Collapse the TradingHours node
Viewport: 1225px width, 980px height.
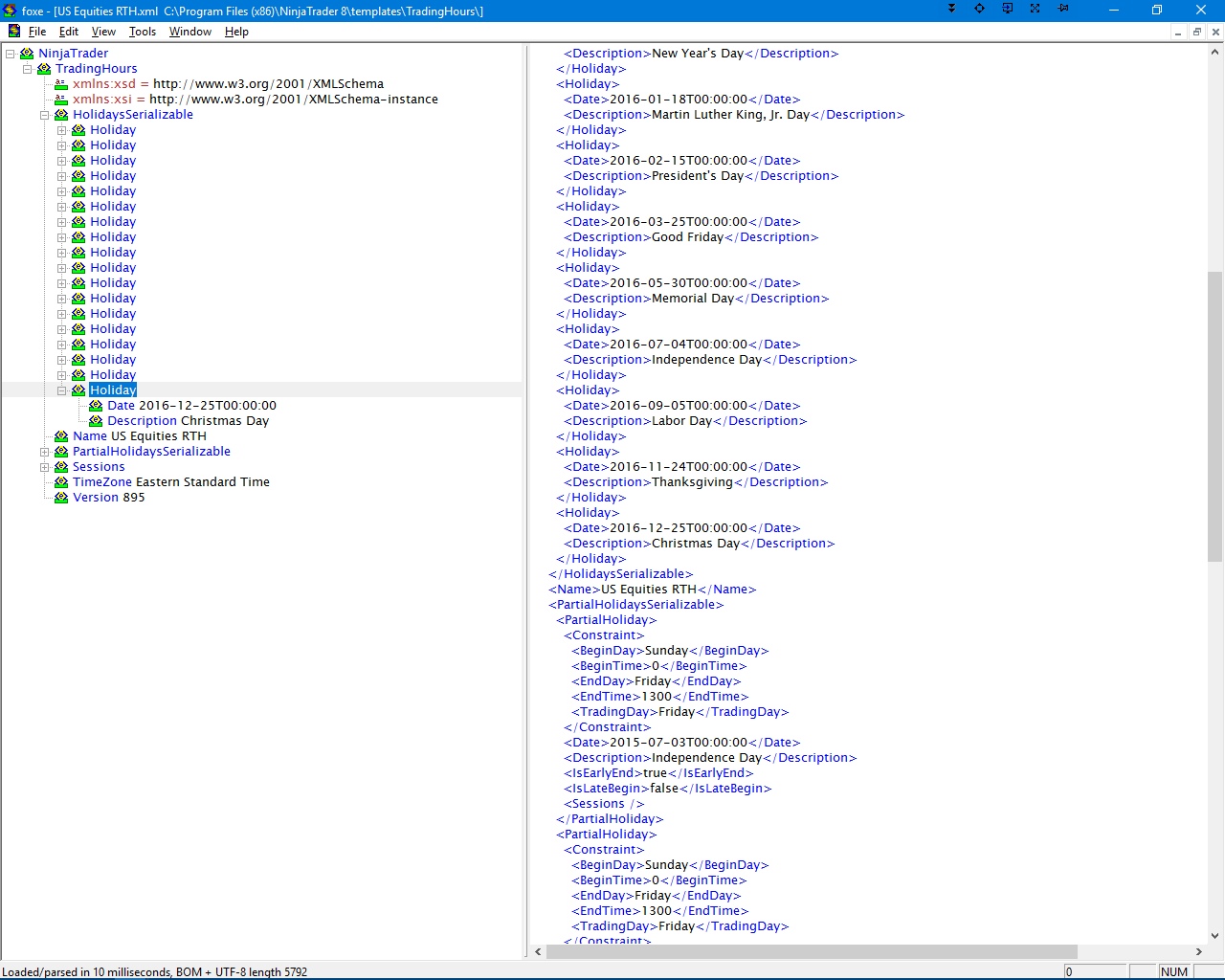coord(27,69)
